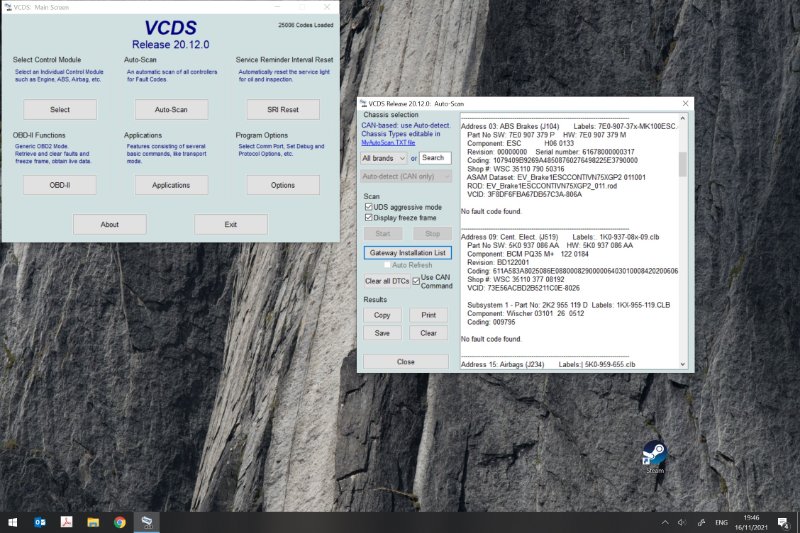Image resolution: width=800 pixels, height=533 pixels.
Task: Open the MyAutoScan.TXT file link
Action: [x=388, y=142]
